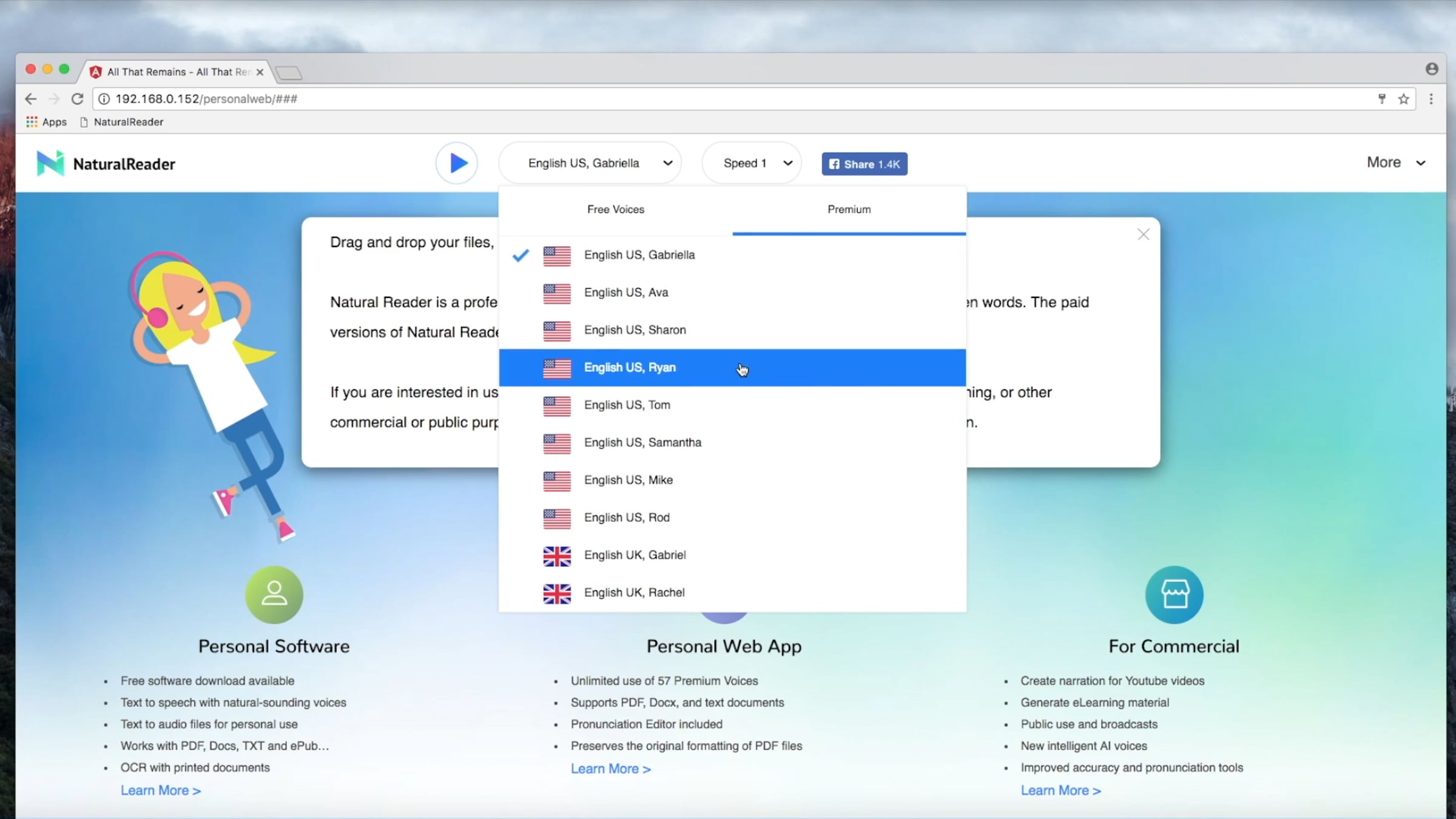
Task: Pick the English US, Mike voice
Action: pyautogui.click(x=732, y=480)
